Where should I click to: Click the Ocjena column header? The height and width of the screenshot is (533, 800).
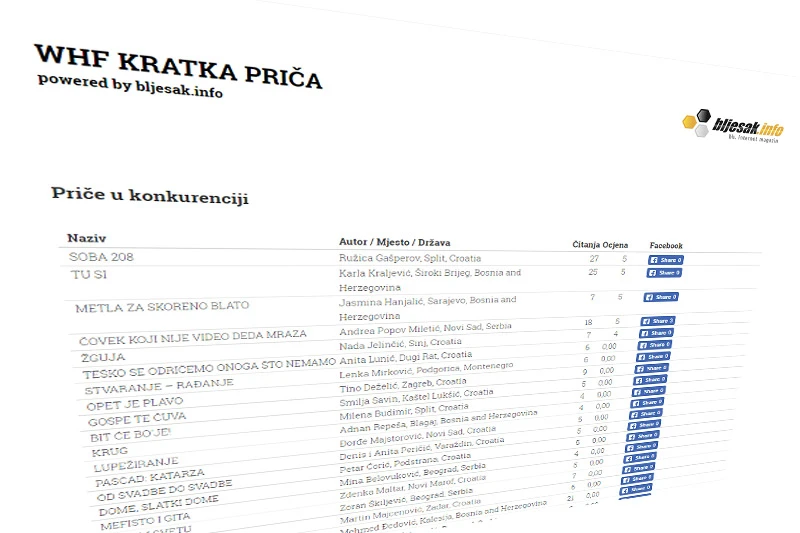pyautogui.click(x=615, y=245)
